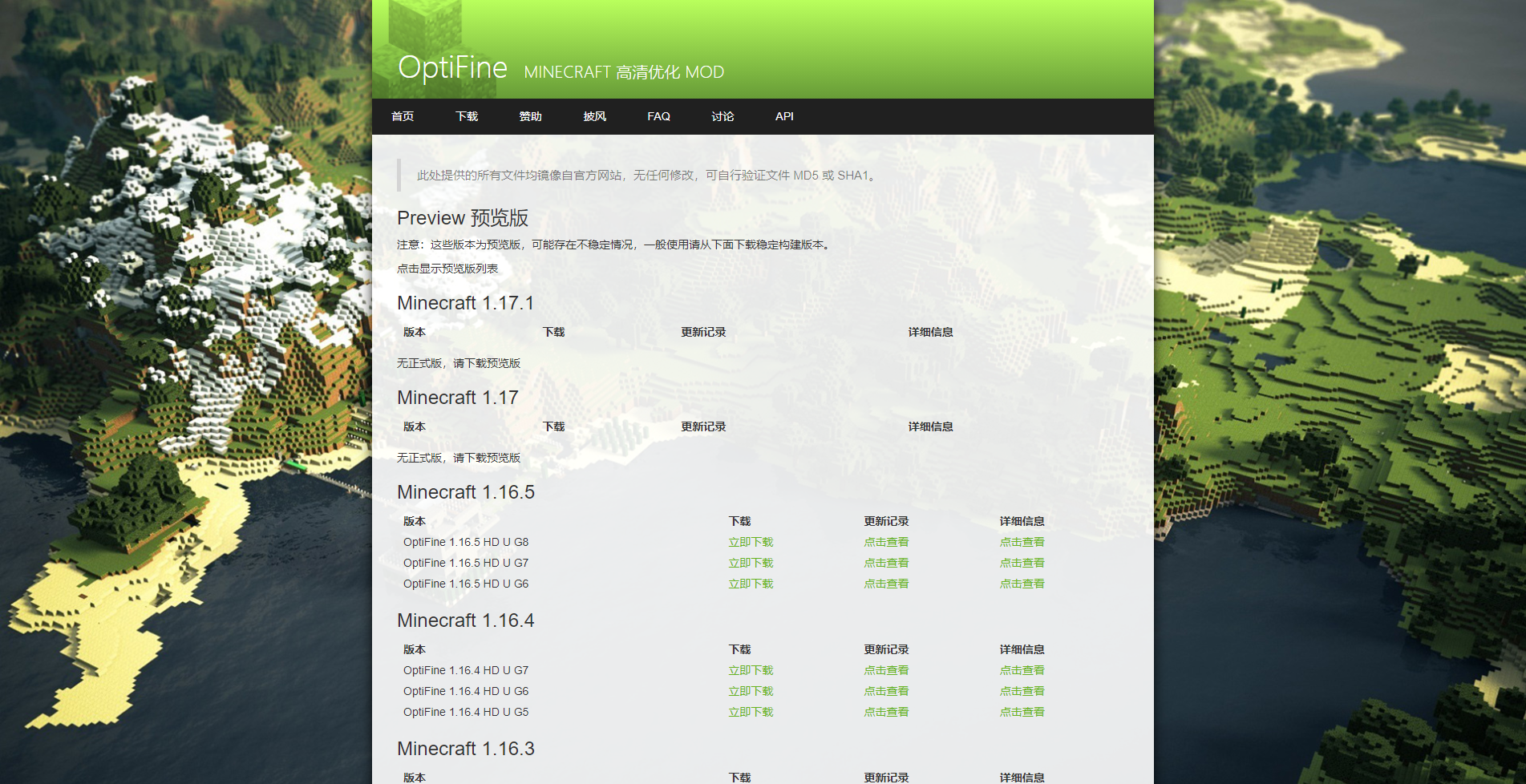Image resolution: width=1526 pixels, height=784 pixels.
Task: View changelog for OptiFine 1.16.5 G8
Action: tap(886, 542)
